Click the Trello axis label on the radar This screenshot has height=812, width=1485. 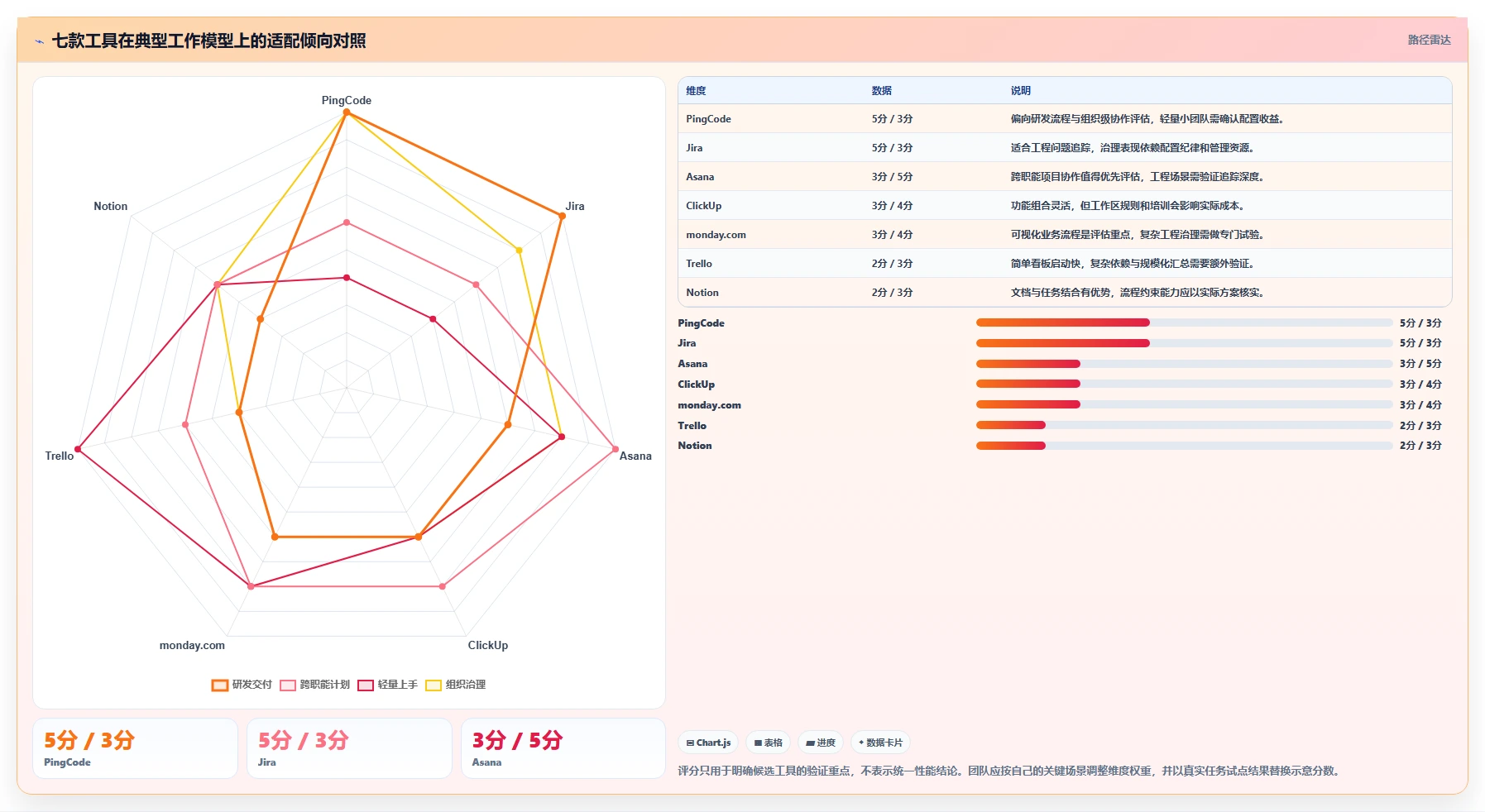tap(60, 456)
